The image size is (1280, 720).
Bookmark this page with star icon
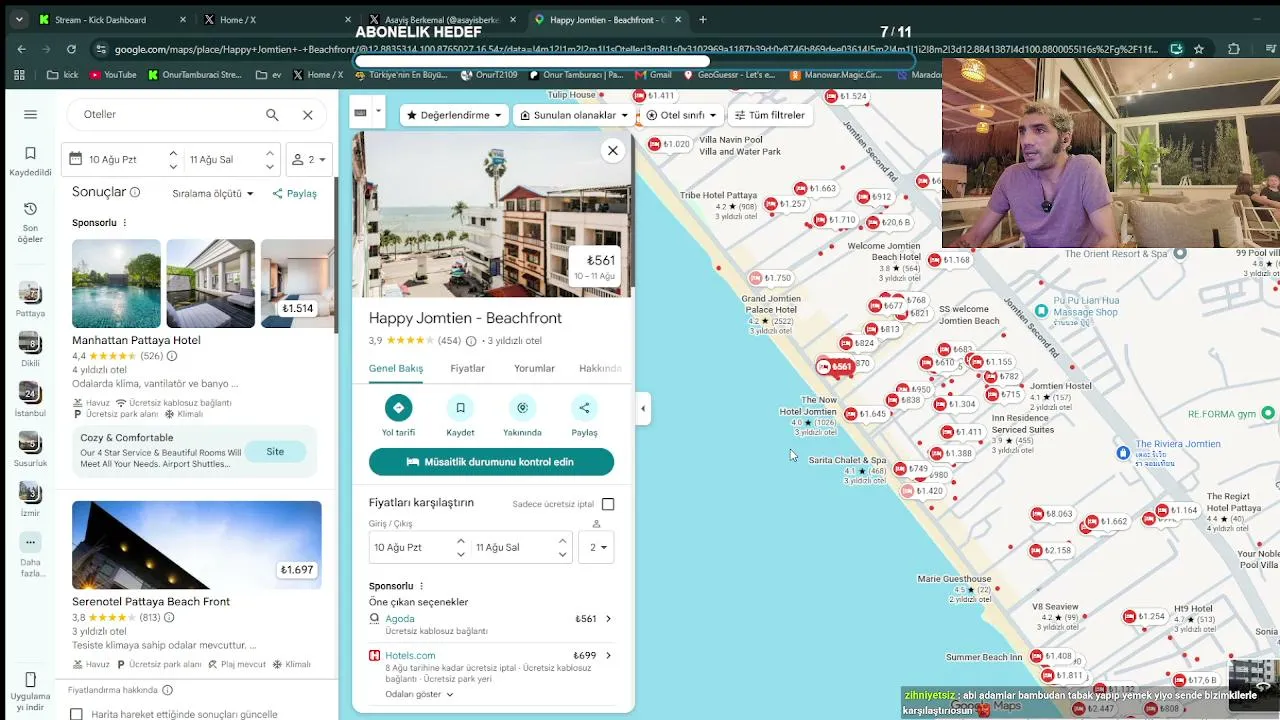[1198, 49]
